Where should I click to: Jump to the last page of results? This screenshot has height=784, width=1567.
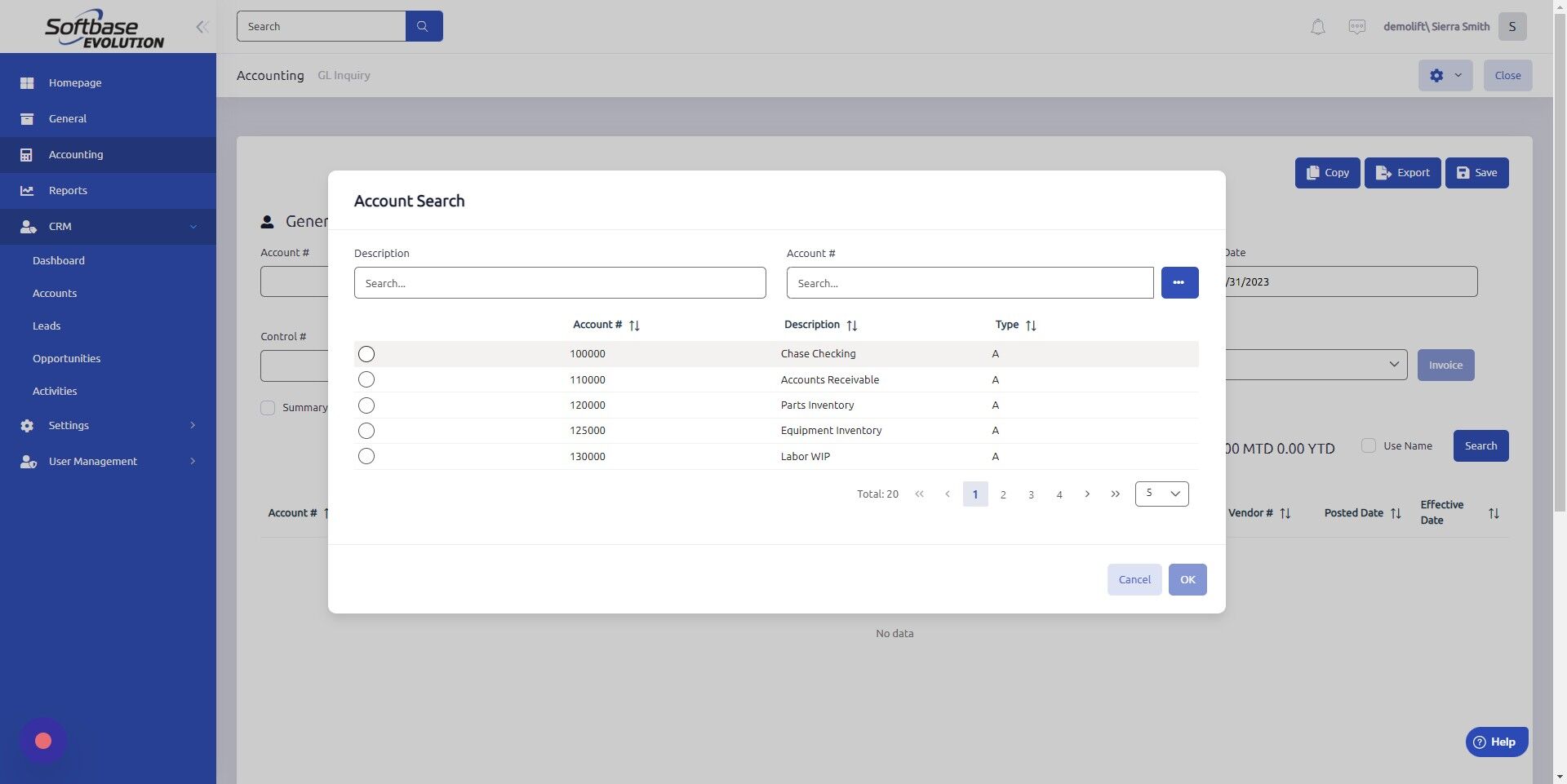1116,494
